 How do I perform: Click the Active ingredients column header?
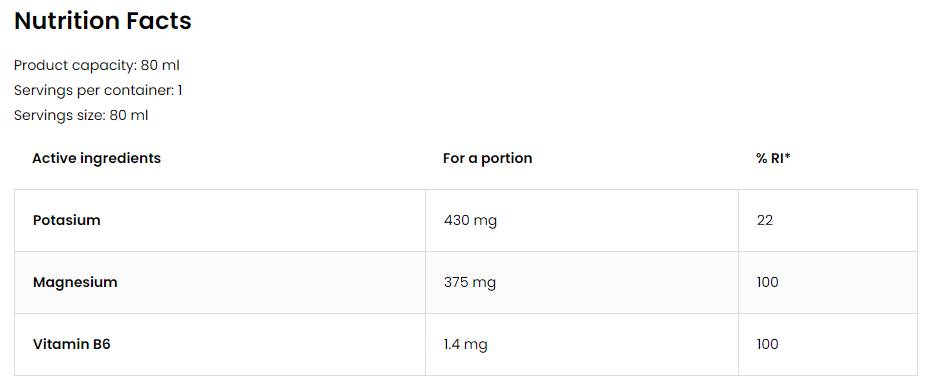(x=96, y=158)
